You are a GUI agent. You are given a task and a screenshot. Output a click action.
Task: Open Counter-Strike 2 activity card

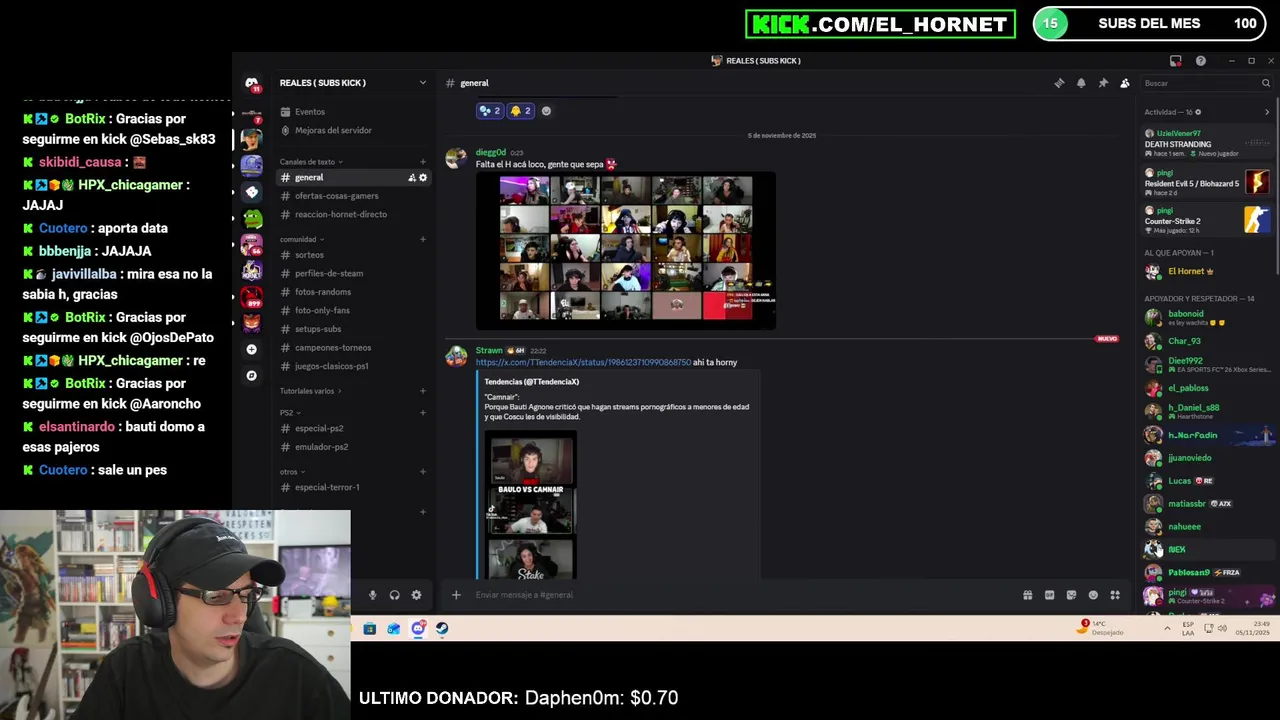click(1207, 219)
